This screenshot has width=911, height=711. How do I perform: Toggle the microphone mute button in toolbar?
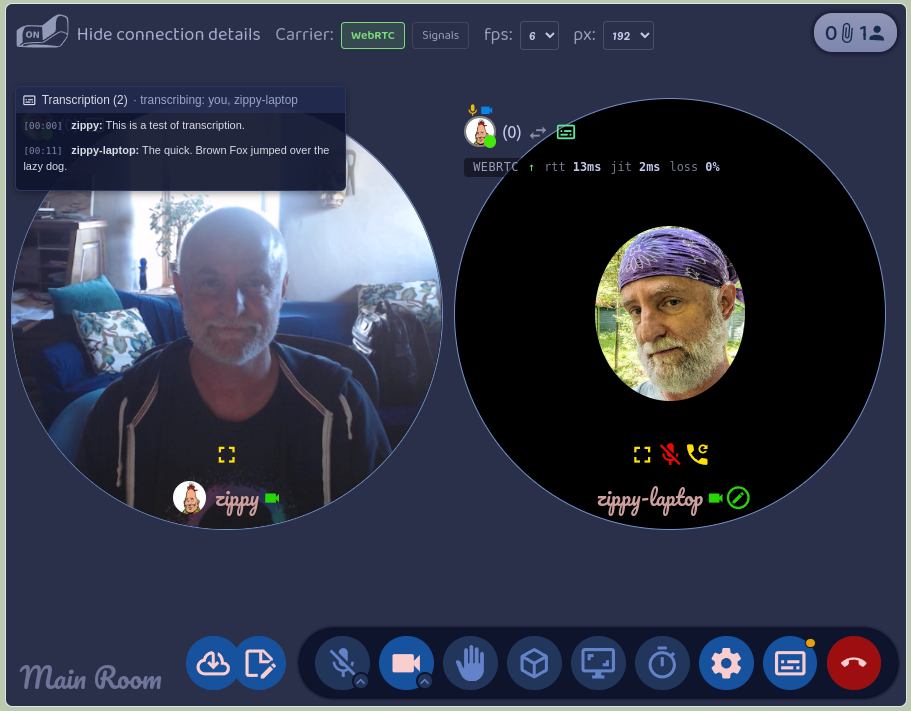pos(342,662)
